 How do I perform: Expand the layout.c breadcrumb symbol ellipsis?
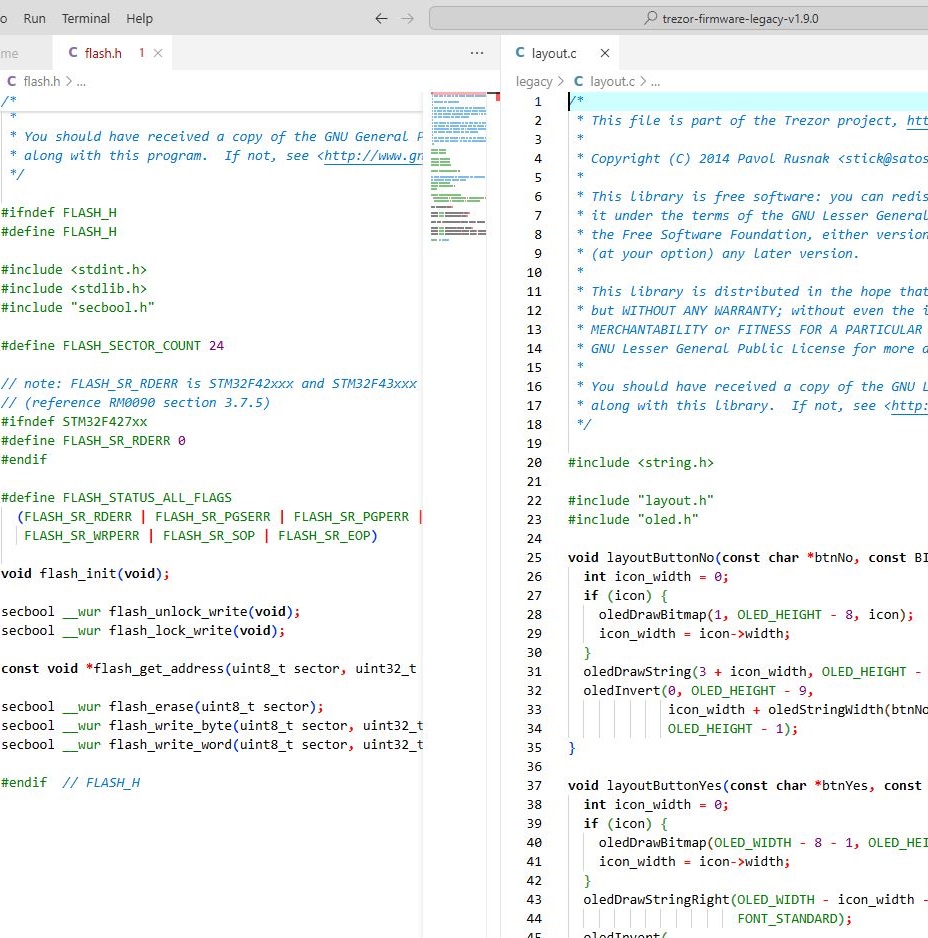pyautogui.click(x=655, y=82)
